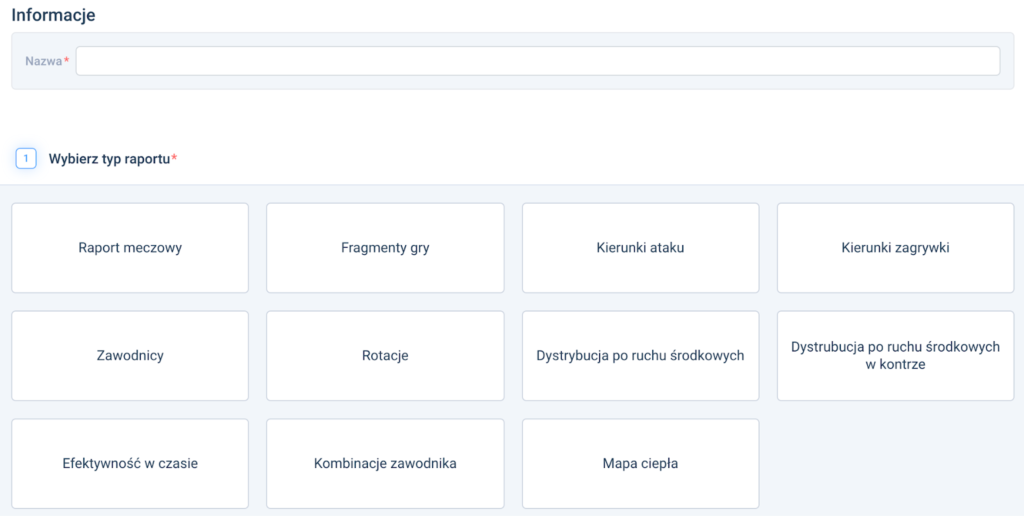Select the Efektywność w czasie report
This screenshot has height=516, width=1024.
(x=130, y=464)
